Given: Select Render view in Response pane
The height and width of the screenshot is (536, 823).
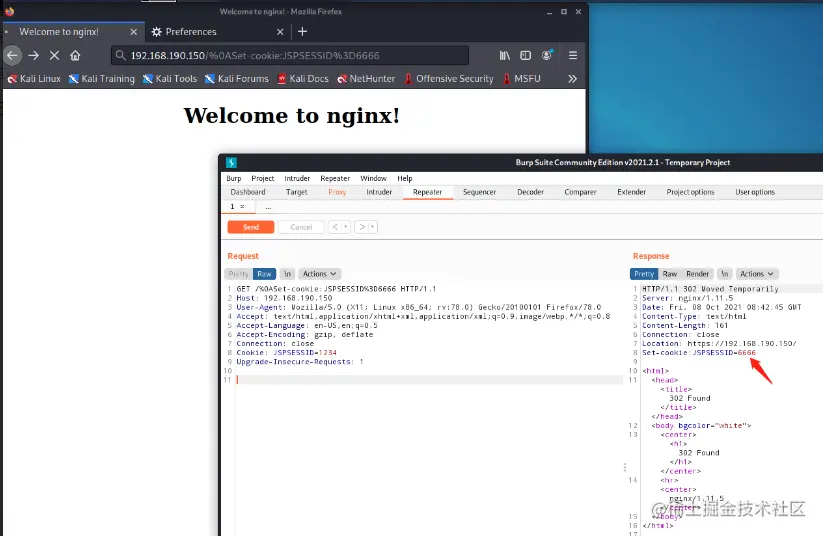Looking at the screenshot, I should click(697, 274).
